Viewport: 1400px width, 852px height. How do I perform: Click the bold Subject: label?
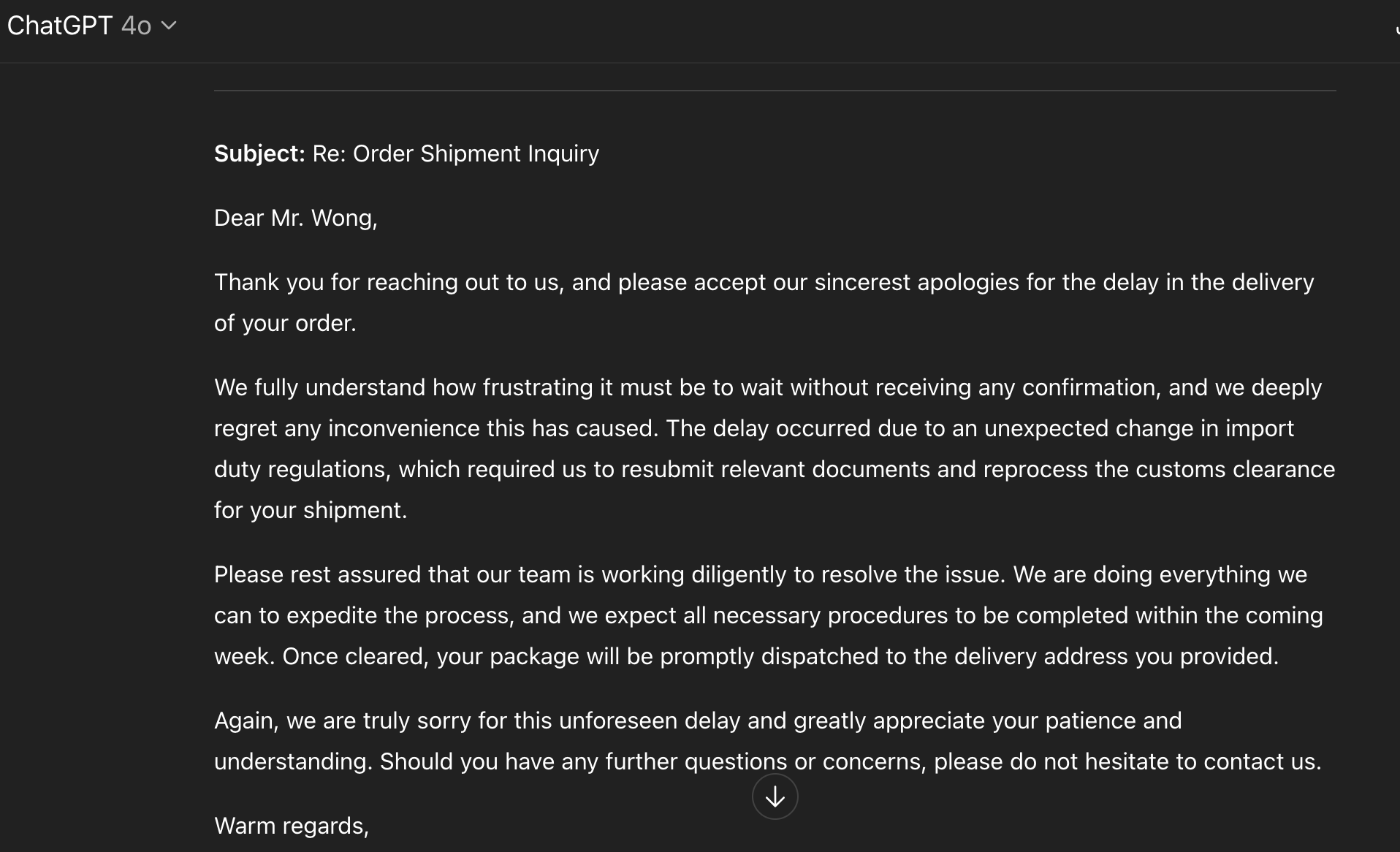pyautogui.click(x=259, y=153)
